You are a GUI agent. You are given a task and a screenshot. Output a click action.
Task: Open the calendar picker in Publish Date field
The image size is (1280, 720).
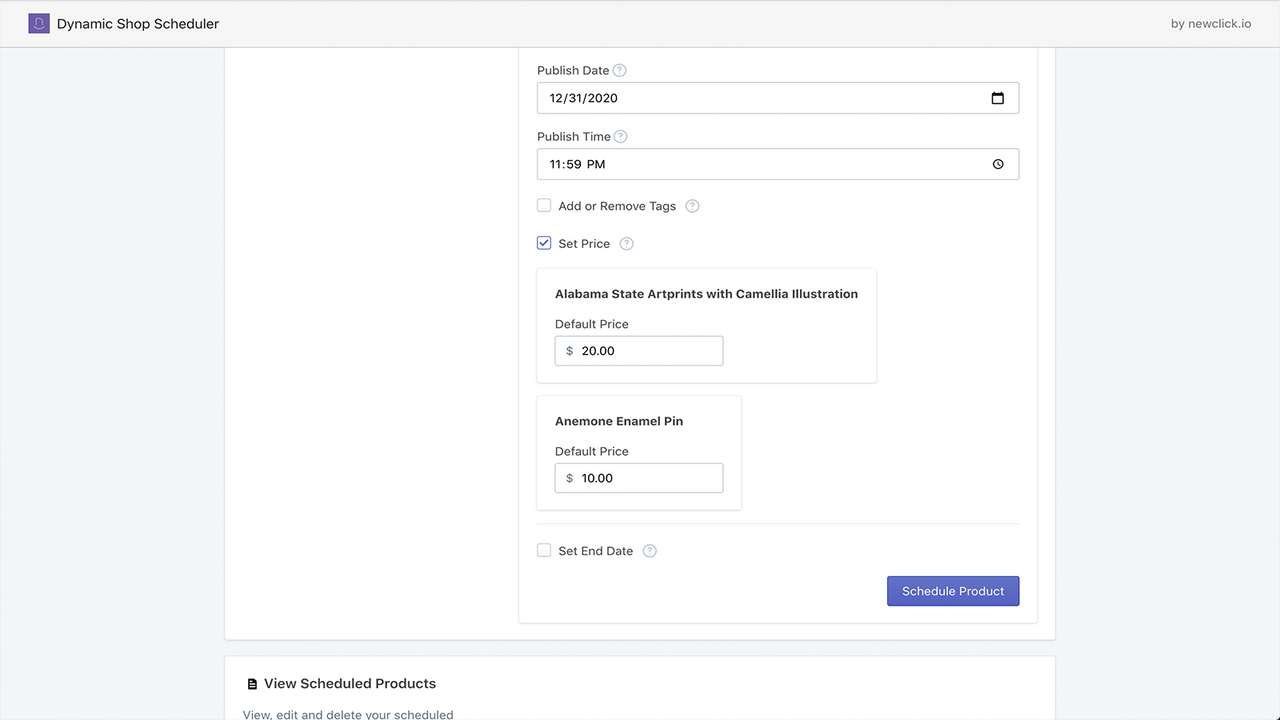pos(997,98)
